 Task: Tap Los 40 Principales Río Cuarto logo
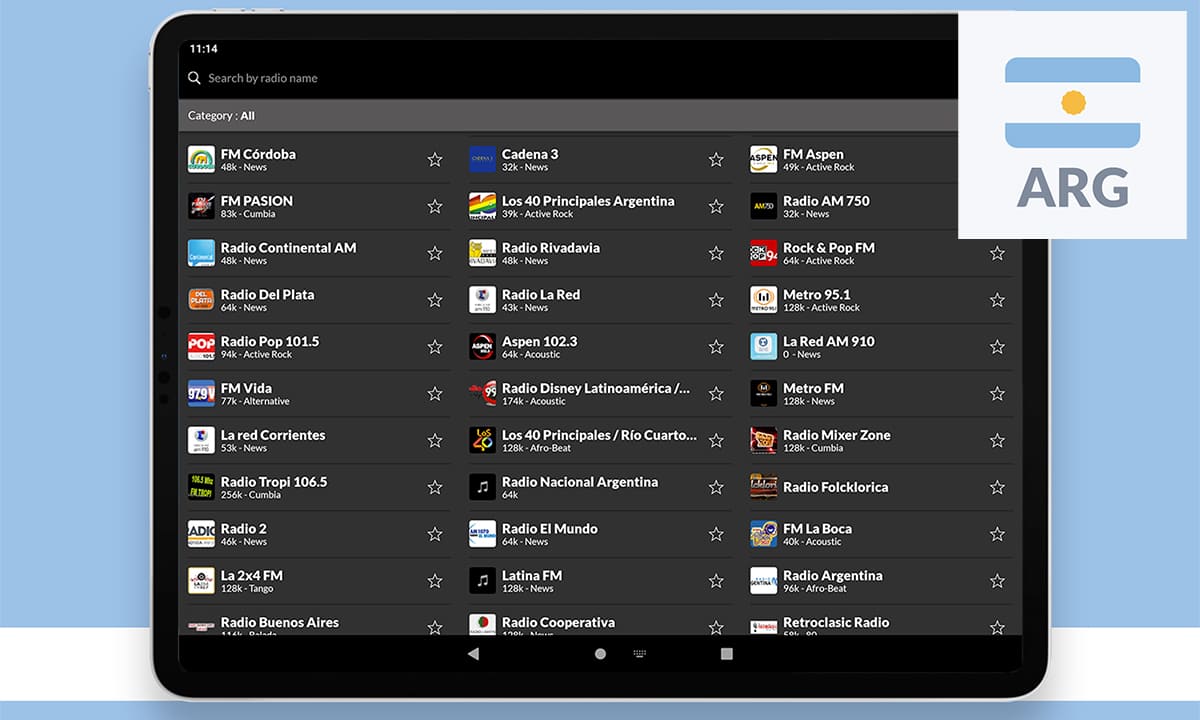pos(482,441)
